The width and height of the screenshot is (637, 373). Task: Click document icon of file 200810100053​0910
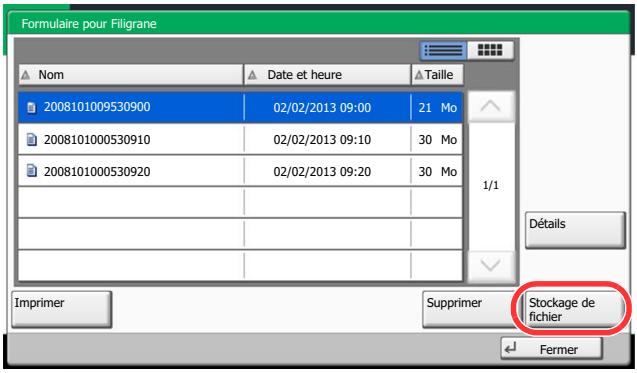[x=31, y=139]
